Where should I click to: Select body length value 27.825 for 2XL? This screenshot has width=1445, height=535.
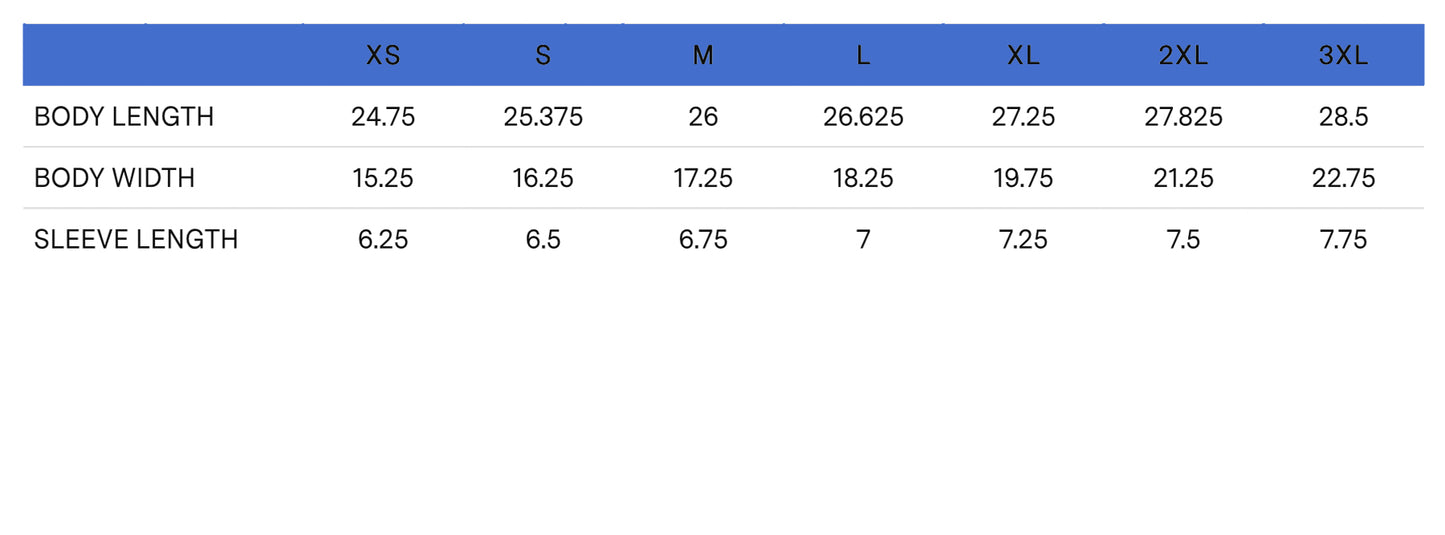coord(1183,117)
